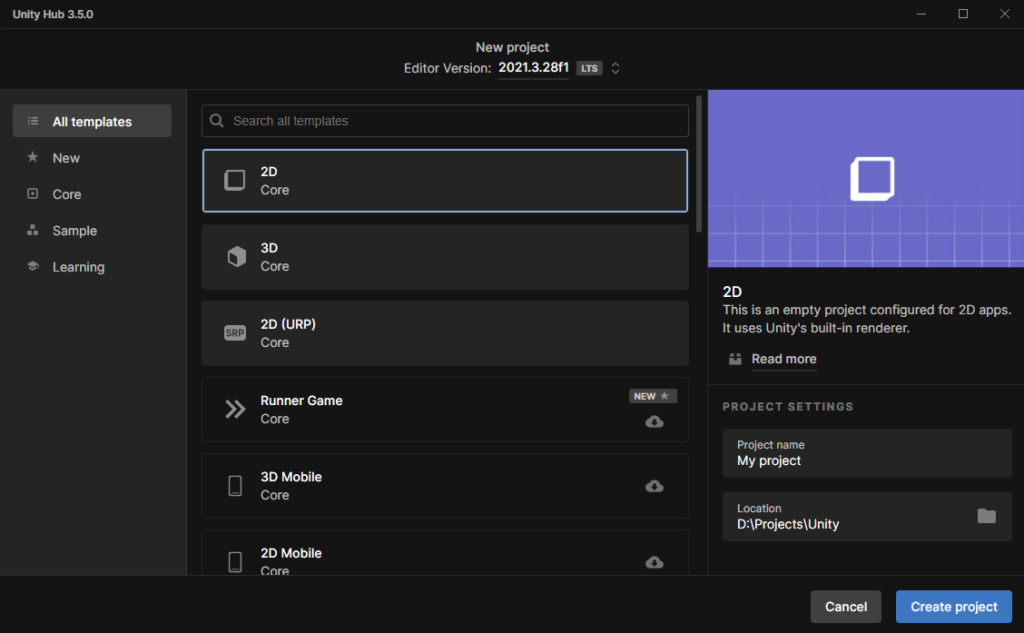Image resolution: width=1024 pixels, height=633 pixels.
Task: Click the list icon beside All templates
Action: coord(33,121)
